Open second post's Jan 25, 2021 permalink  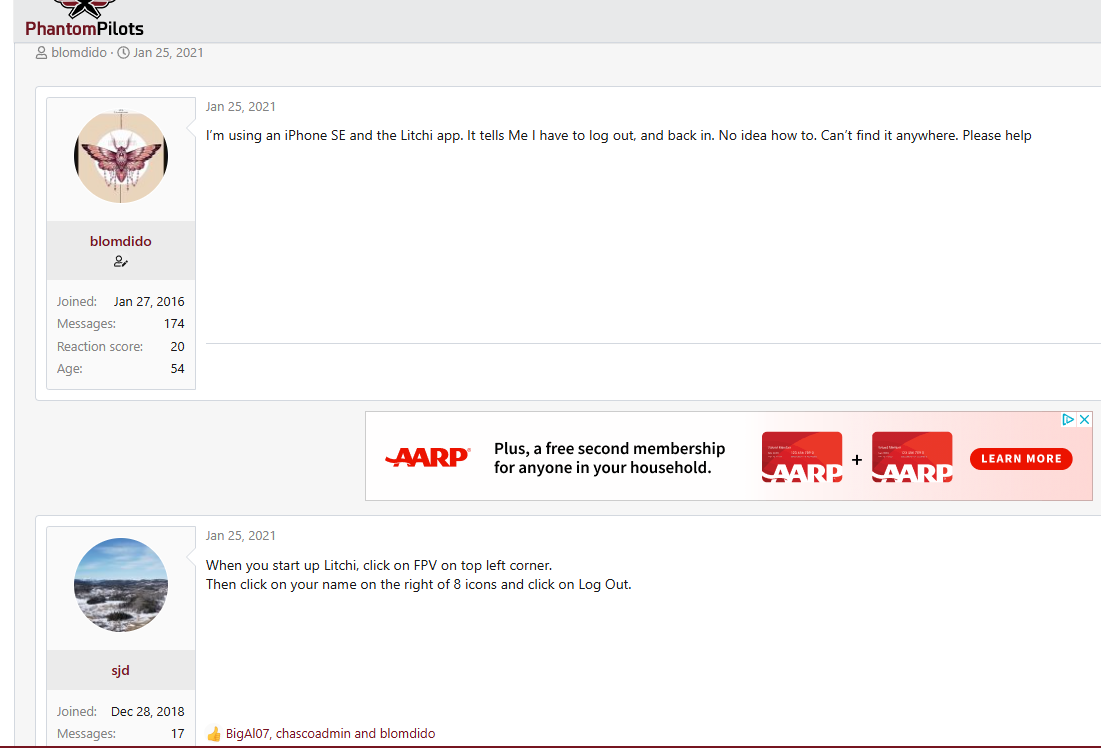coord(241,536)
